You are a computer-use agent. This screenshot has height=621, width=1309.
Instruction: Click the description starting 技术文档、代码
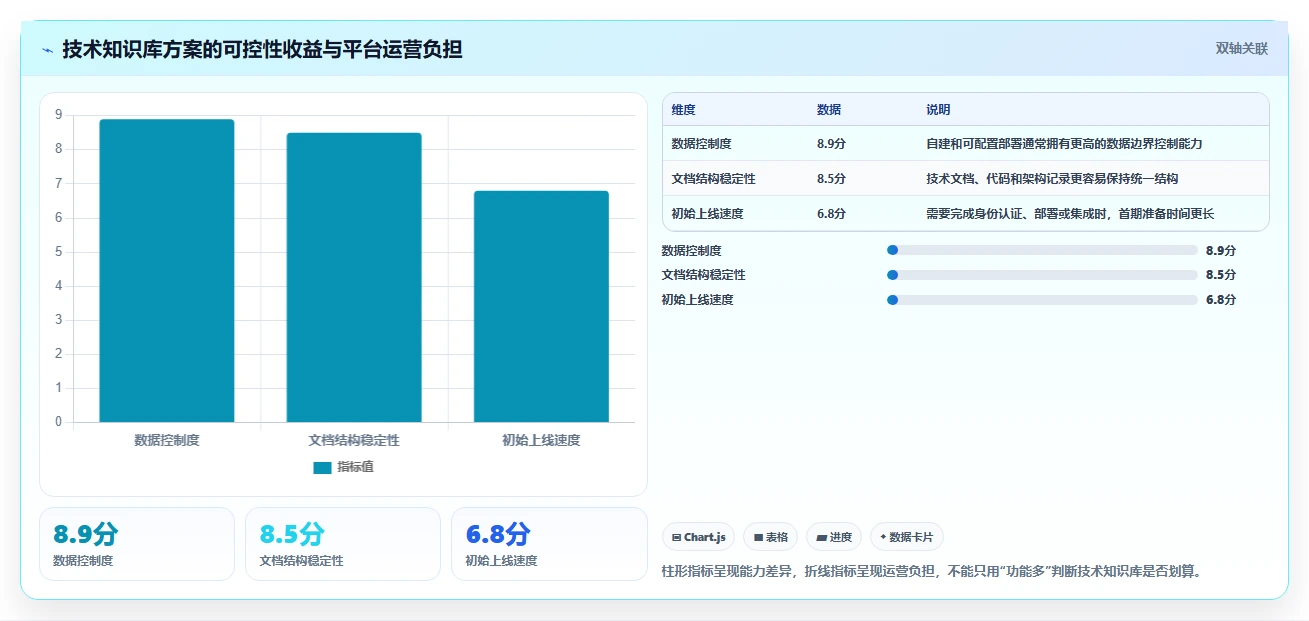[x=1052, y=179]
